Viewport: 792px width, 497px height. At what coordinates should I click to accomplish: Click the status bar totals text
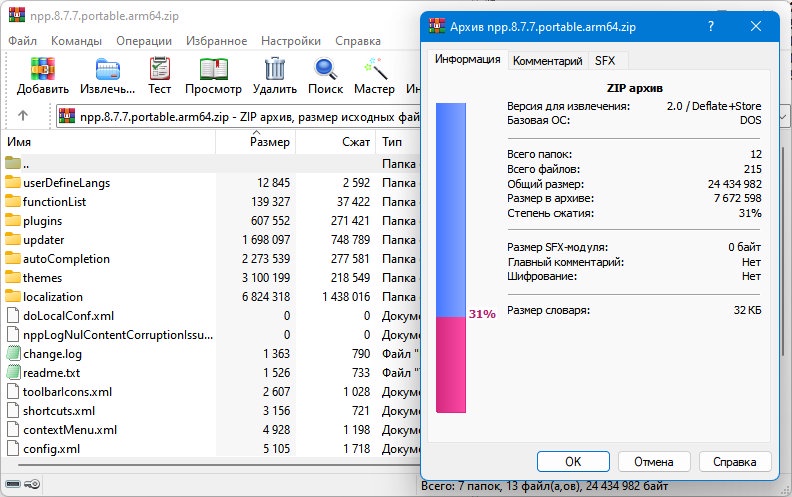coord(544,486)
